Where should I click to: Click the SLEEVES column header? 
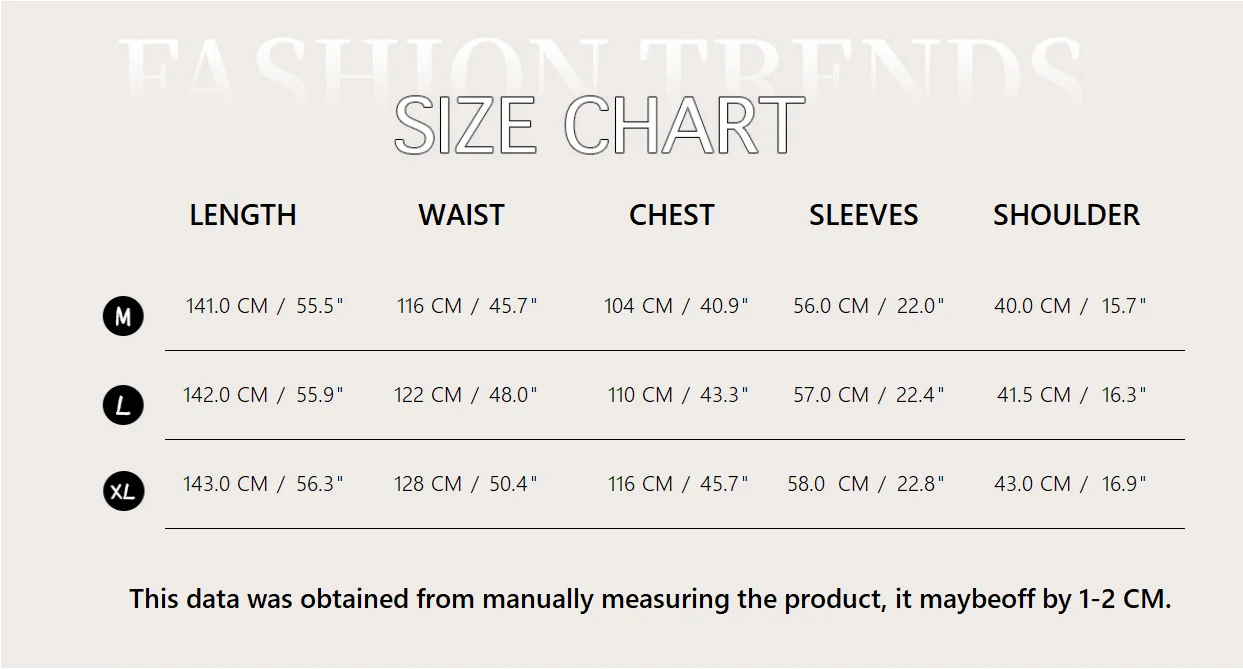point(863,215)
